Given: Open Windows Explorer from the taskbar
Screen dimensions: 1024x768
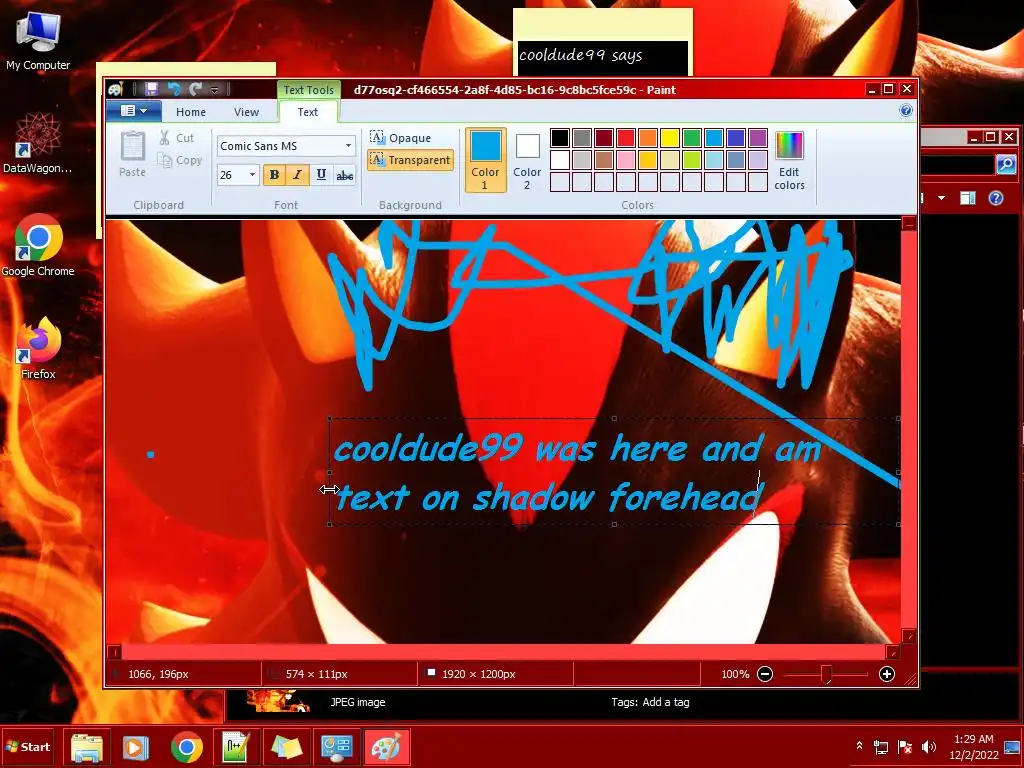Looking at the screenshot, I should pyautogui.click(x=87, y=747).
